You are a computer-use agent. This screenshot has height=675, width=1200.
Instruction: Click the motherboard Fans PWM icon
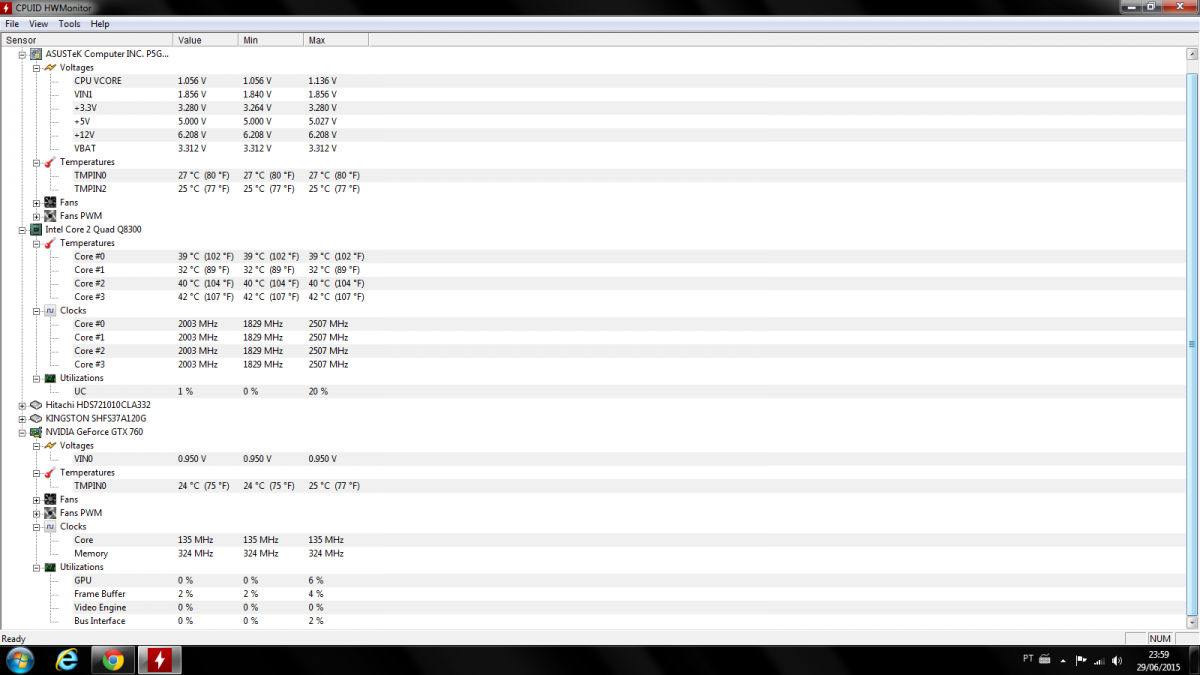[49, 216]
